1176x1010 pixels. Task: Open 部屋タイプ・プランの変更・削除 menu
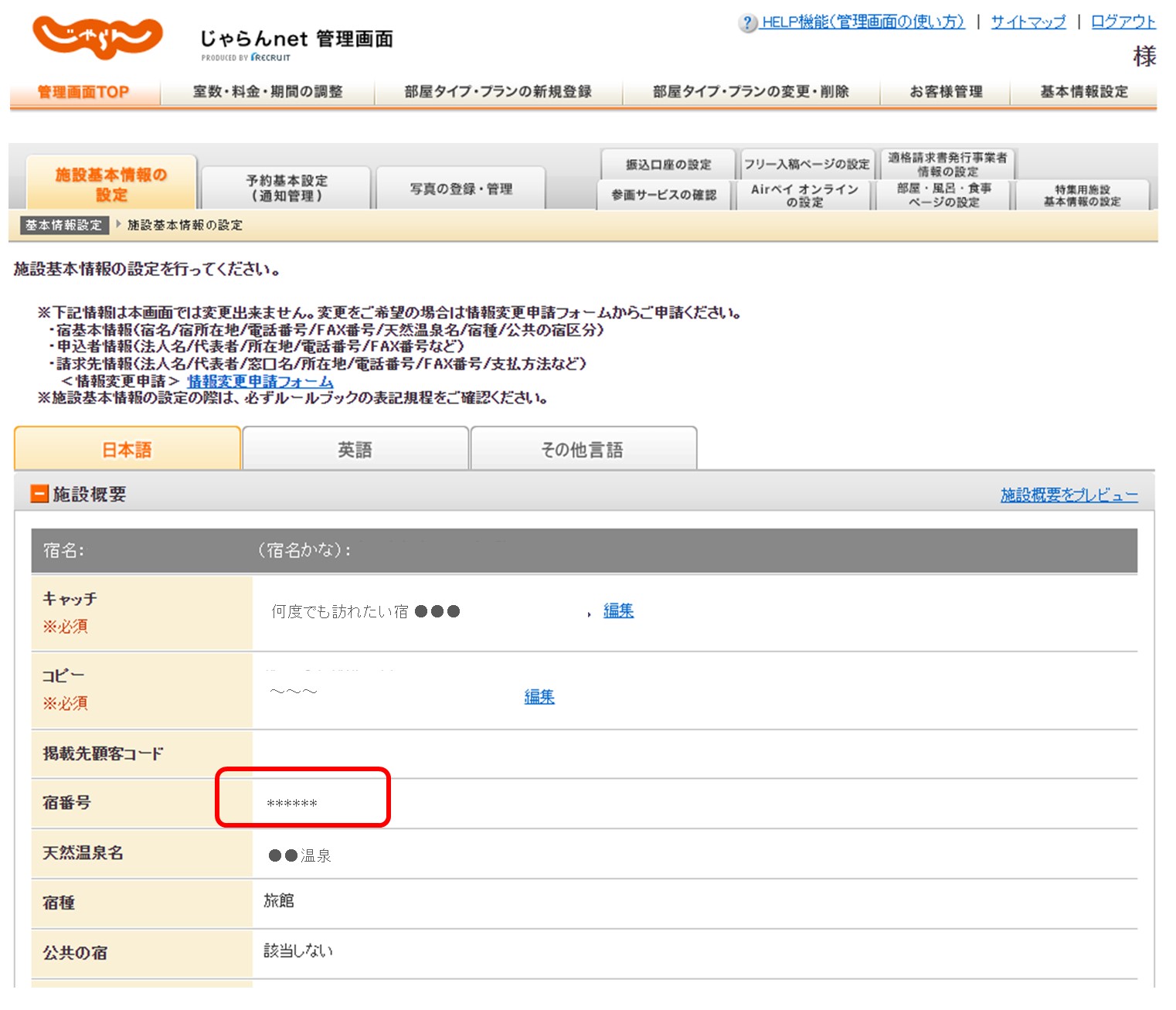click(750, 92)
